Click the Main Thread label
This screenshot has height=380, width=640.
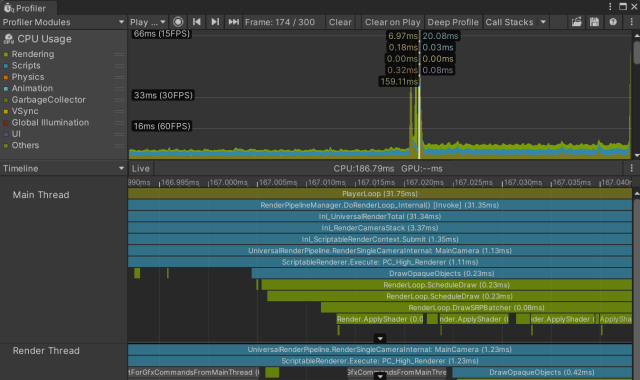[41, 195]
